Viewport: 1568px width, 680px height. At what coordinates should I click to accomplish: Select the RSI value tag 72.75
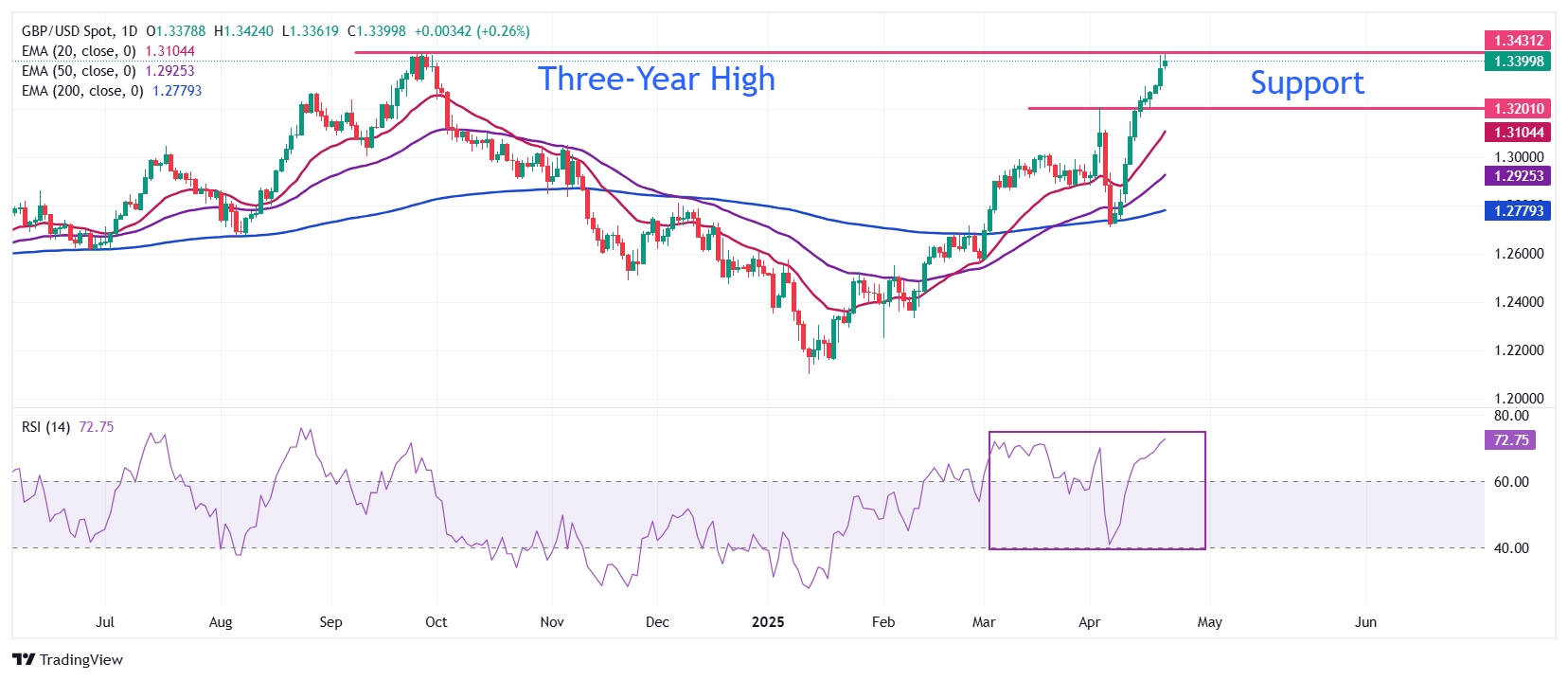click(x=1511, y=440)
